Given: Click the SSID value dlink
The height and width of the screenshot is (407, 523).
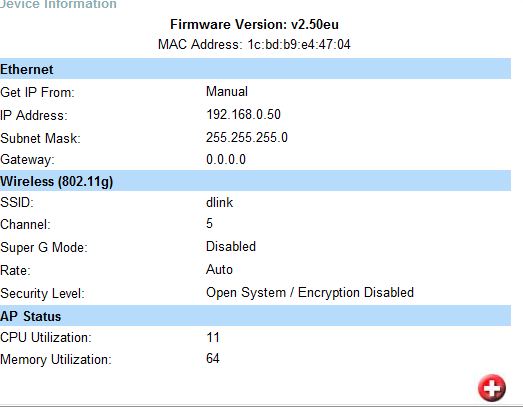Looking at the screenshot, I should point(219,202).
